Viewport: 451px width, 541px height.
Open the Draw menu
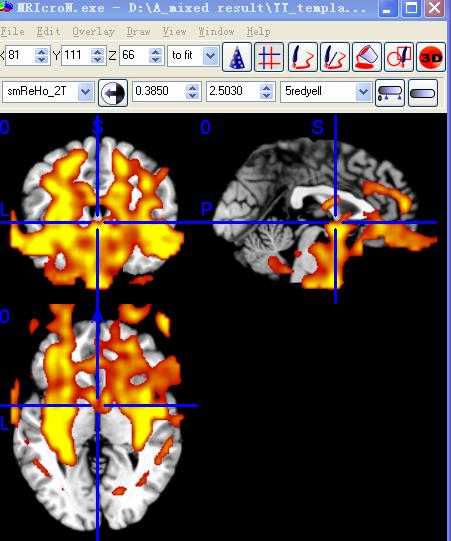click(x=138, y=32)
